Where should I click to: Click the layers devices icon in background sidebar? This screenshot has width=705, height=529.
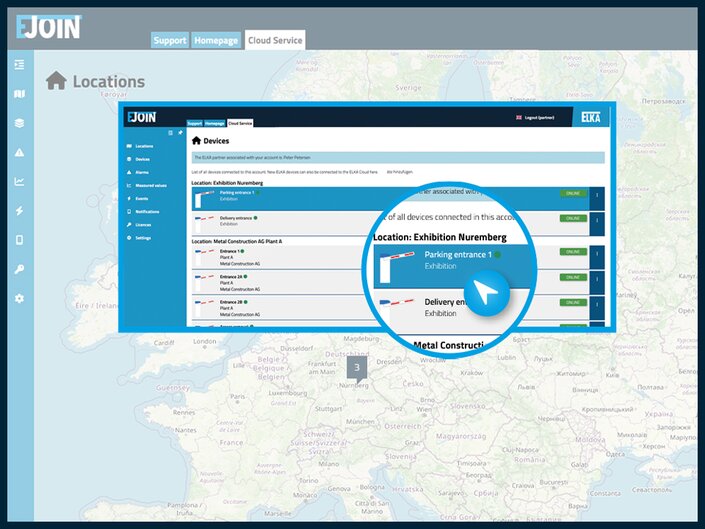[19, 123]
